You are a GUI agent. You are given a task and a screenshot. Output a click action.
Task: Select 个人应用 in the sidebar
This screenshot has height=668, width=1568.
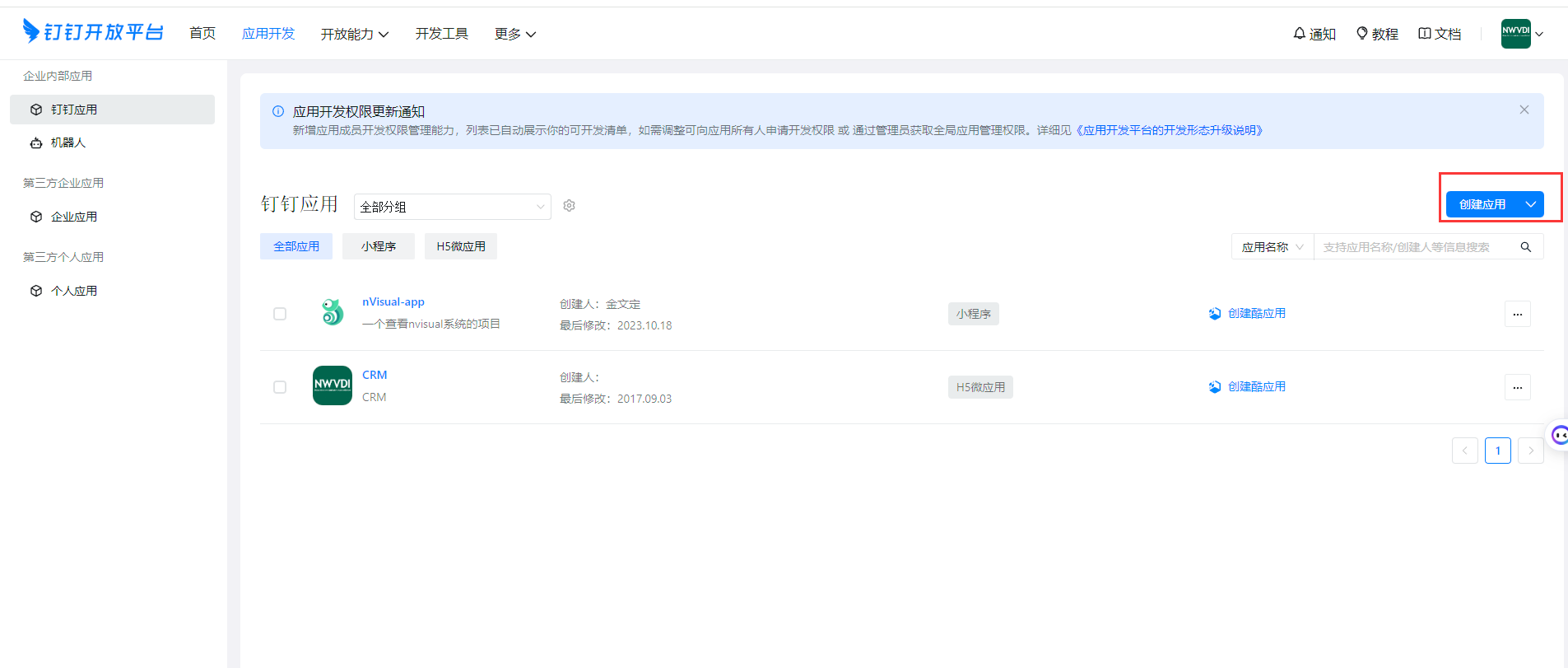[x=74, y=291]
